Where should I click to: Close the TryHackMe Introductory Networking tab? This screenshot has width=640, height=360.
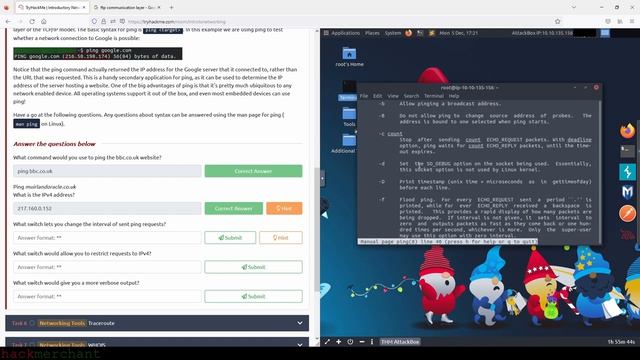[84, 7]
